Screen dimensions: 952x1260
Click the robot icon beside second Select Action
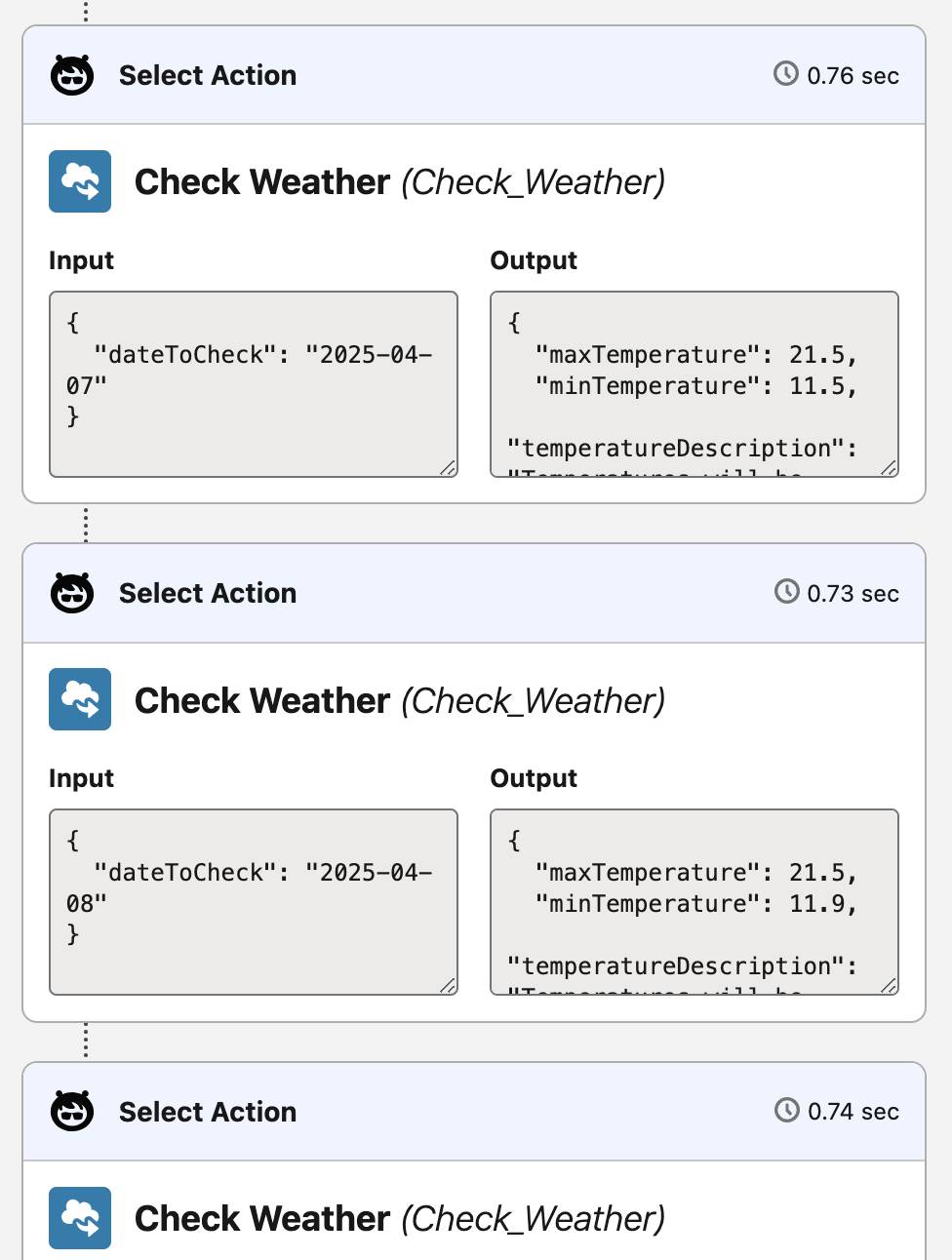point(72,590)
